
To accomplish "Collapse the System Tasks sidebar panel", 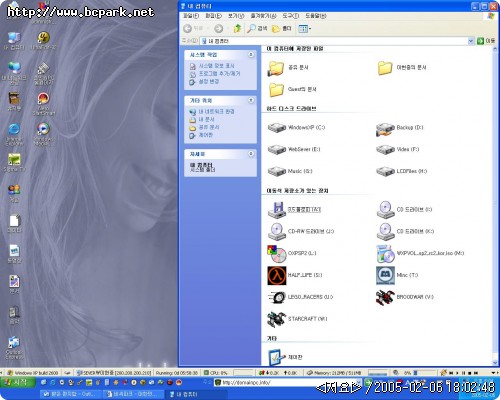I will pyautogui.click(x=251, y=55).
